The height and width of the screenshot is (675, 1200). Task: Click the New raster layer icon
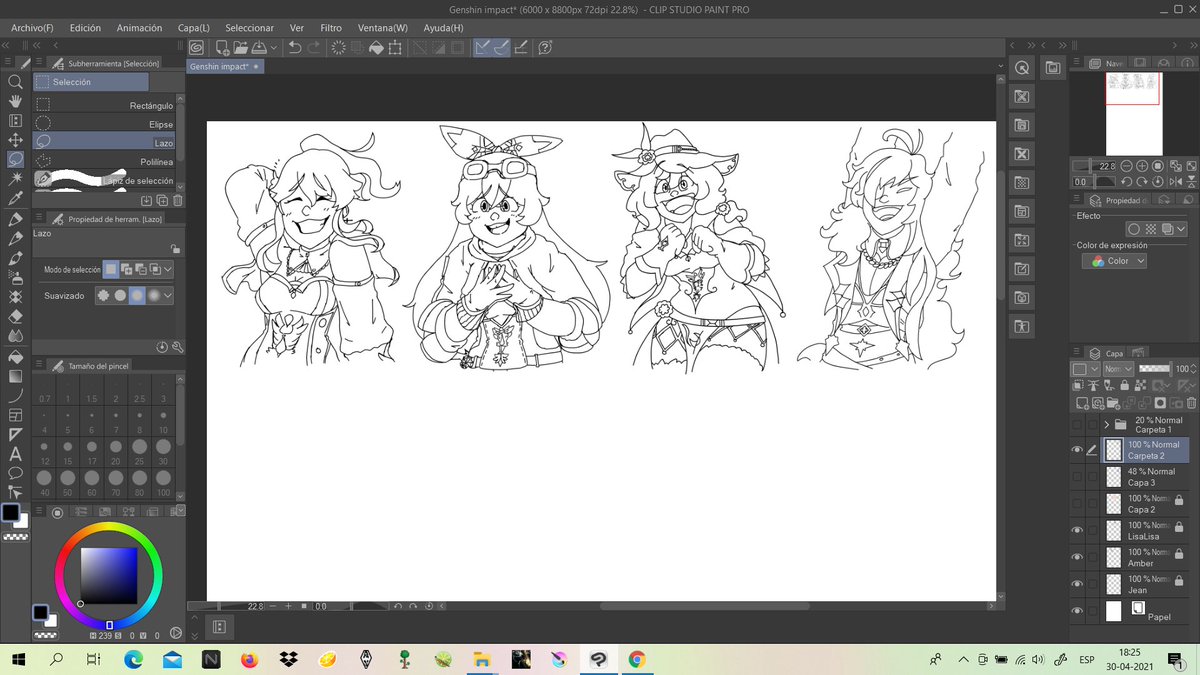point(1081,403)
